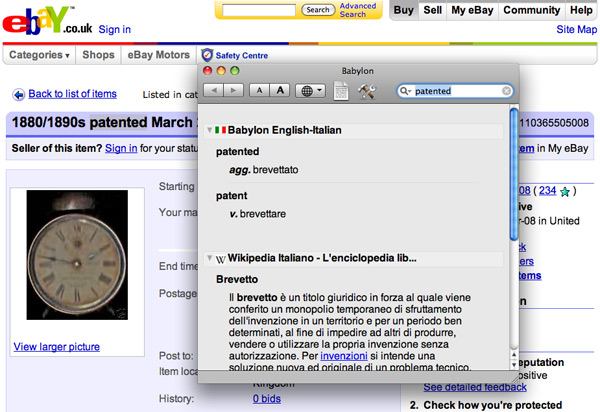Click the Babylon vertical scrollbar thumb
The image size is (600, 412).
[x=514, y=174]
